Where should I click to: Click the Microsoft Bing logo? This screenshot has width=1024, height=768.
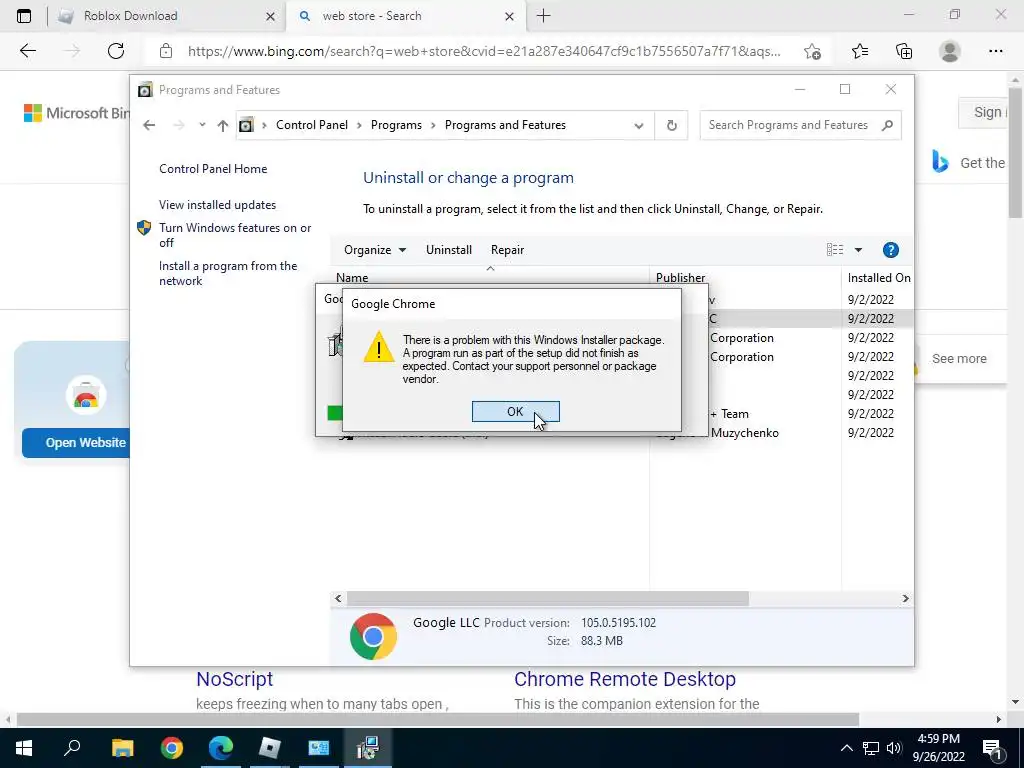click(76, 113)
